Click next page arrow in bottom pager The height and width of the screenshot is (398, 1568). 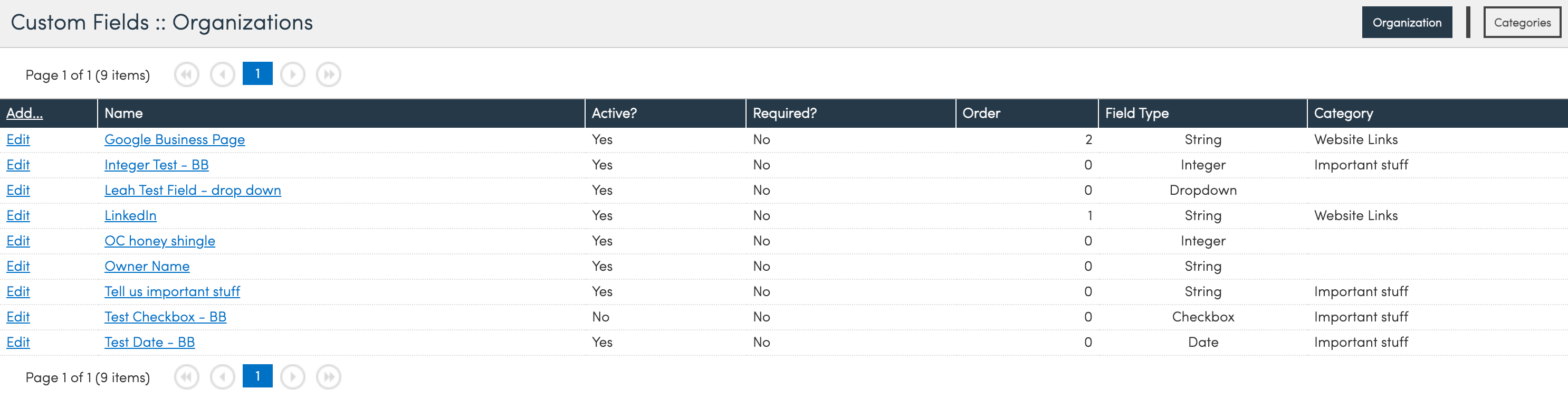point(293,377)
